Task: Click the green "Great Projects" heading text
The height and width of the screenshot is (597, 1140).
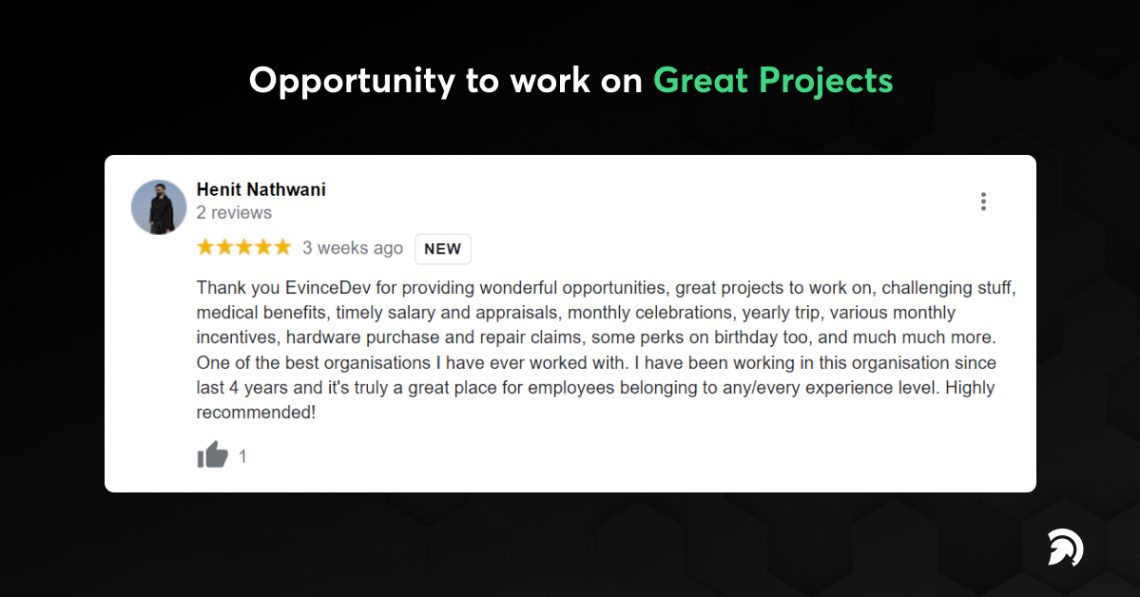Action: tap(772, 79)
